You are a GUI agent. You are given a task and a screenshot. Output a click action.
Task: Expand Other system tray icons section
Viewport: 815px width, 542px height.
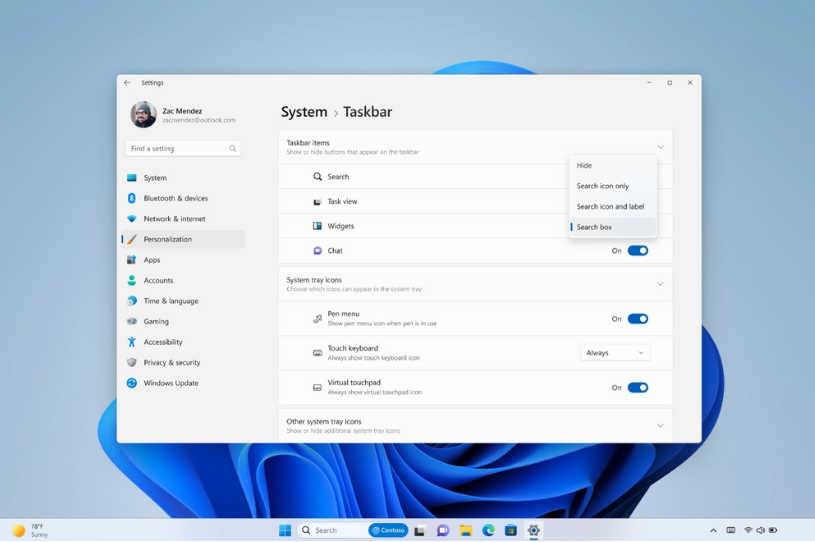point(660,426)
